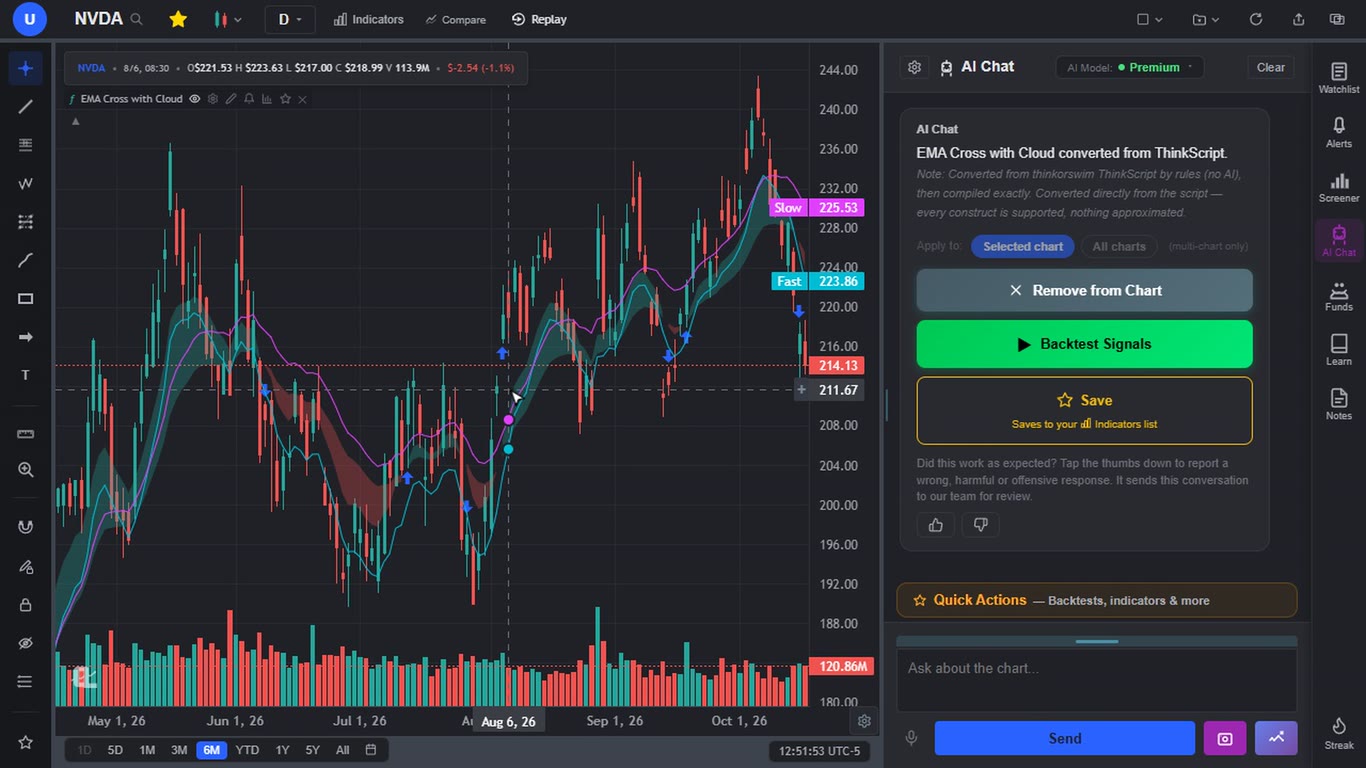The image size is (1366, 768).
Task: Open chart type candlestick dropdown
Action: click(x=228, y=19)
